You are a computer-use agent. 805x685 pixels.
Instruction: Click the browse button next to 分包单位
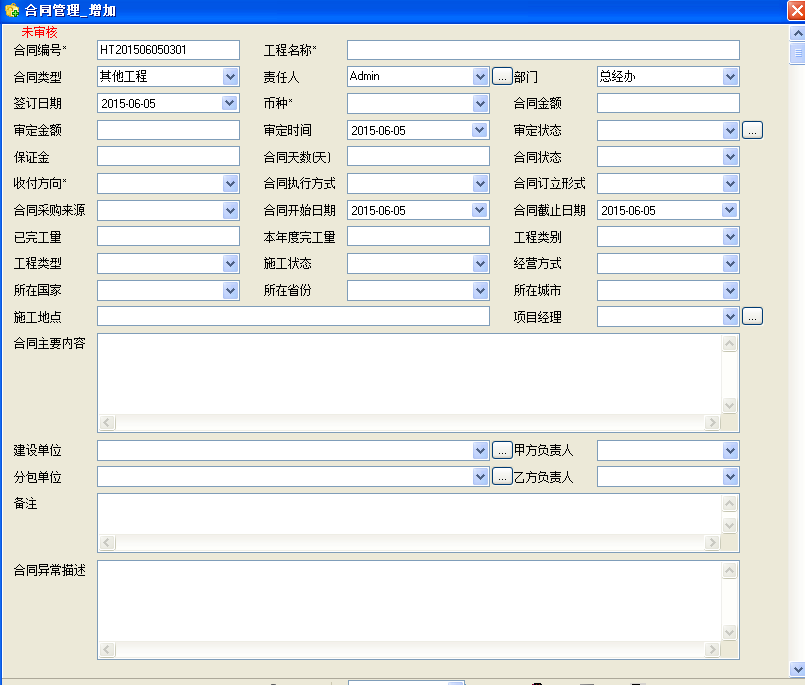pos(502,477)
